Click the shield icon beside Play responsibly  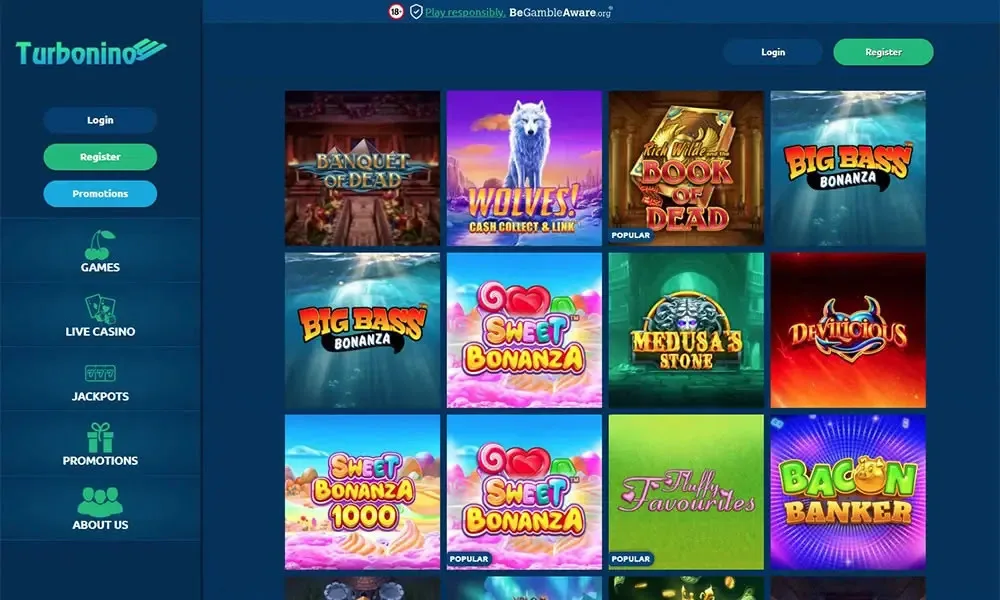416,11
